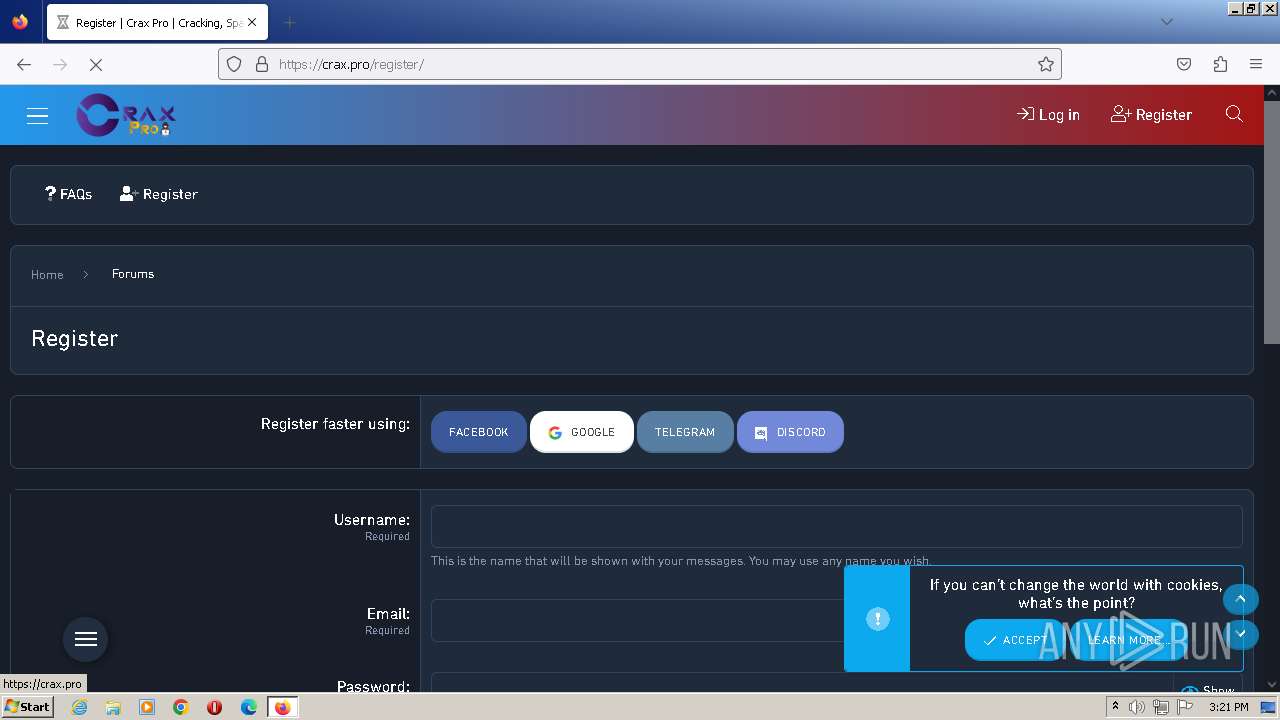The image size is (1280, 720).
Task: Register using the Google button
Action: [582, 432]
